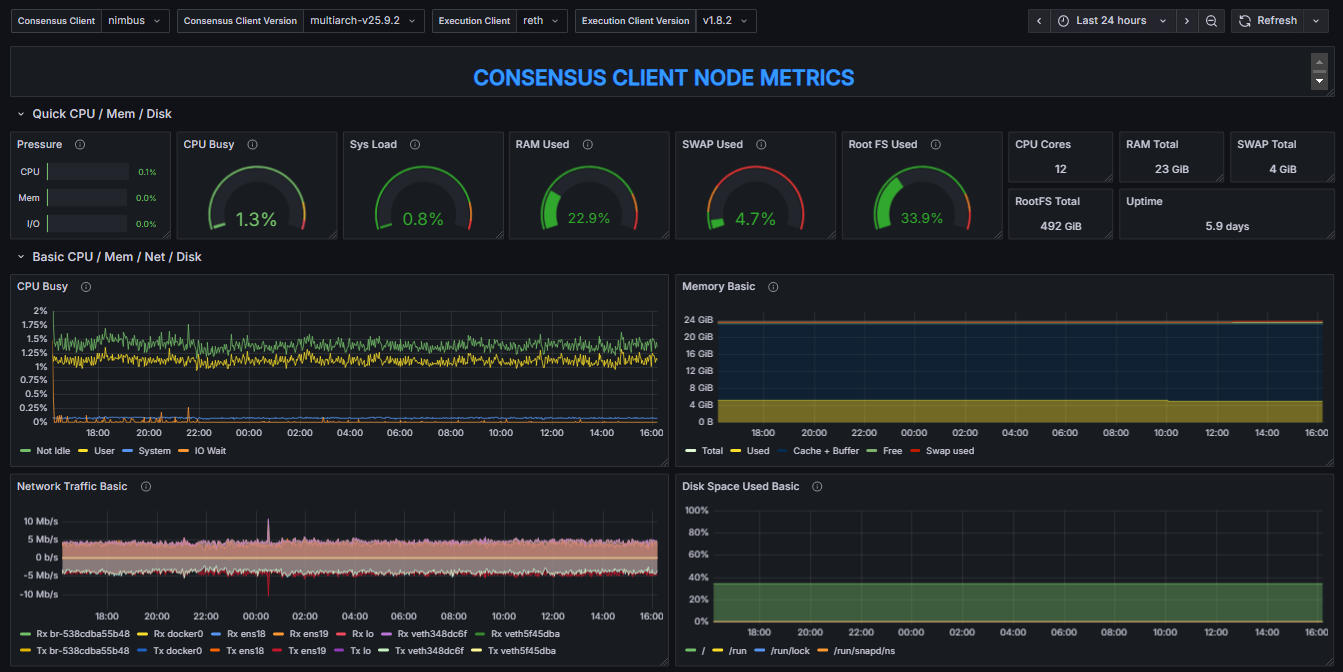The image size is (1343, 672).
Task: Click the zoom out time range icon
Action: 1211,21
